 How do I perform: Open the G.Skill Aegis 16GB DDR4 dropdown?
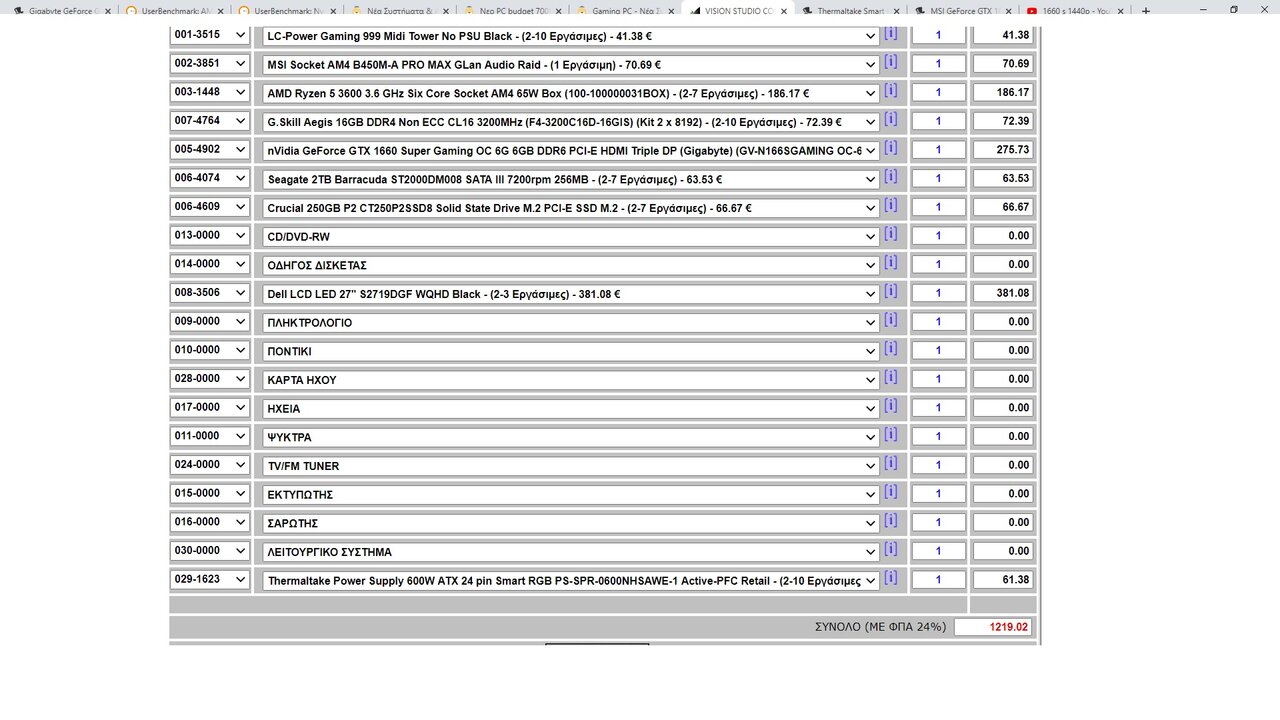pyautogui.click(x=570, y=122)
